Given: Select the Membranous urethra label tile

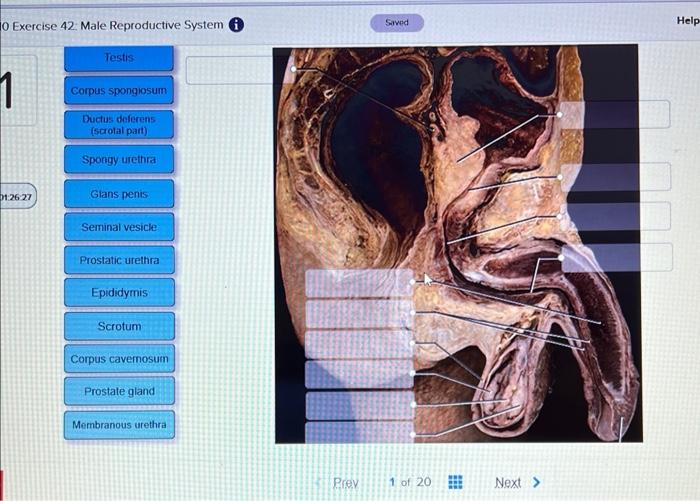Looking at the screenshot, I should [x=120, y=425].
